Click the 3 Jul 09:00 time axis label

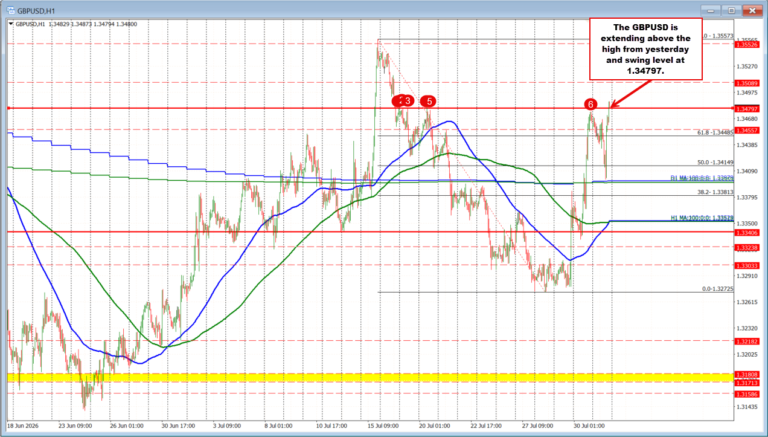pyautogui.click(x=226, y=426)
